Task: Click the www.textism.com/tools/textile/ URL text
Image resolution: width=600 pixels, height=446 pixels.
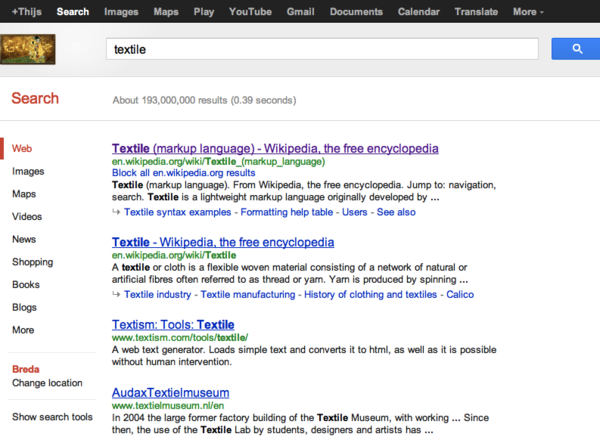Action: [180, 337]
